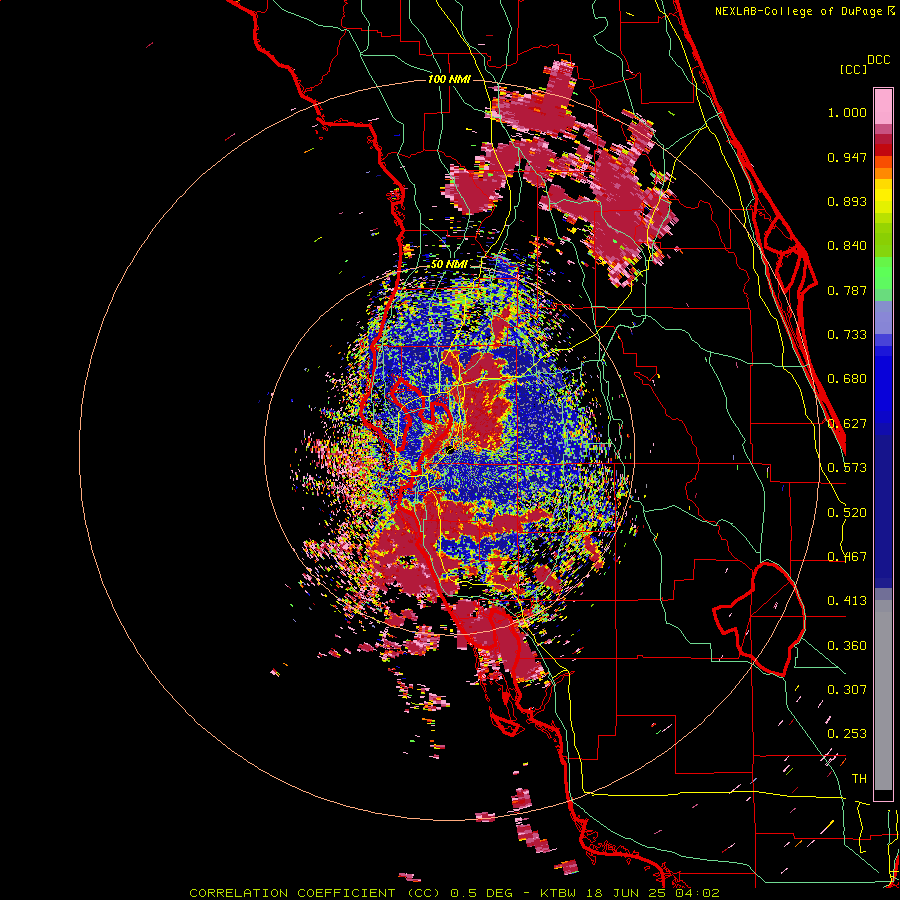The width and height of the screenshot is (900, 900).
Task: Select the 0.733 scale value
Action: [x=847, y=335]
